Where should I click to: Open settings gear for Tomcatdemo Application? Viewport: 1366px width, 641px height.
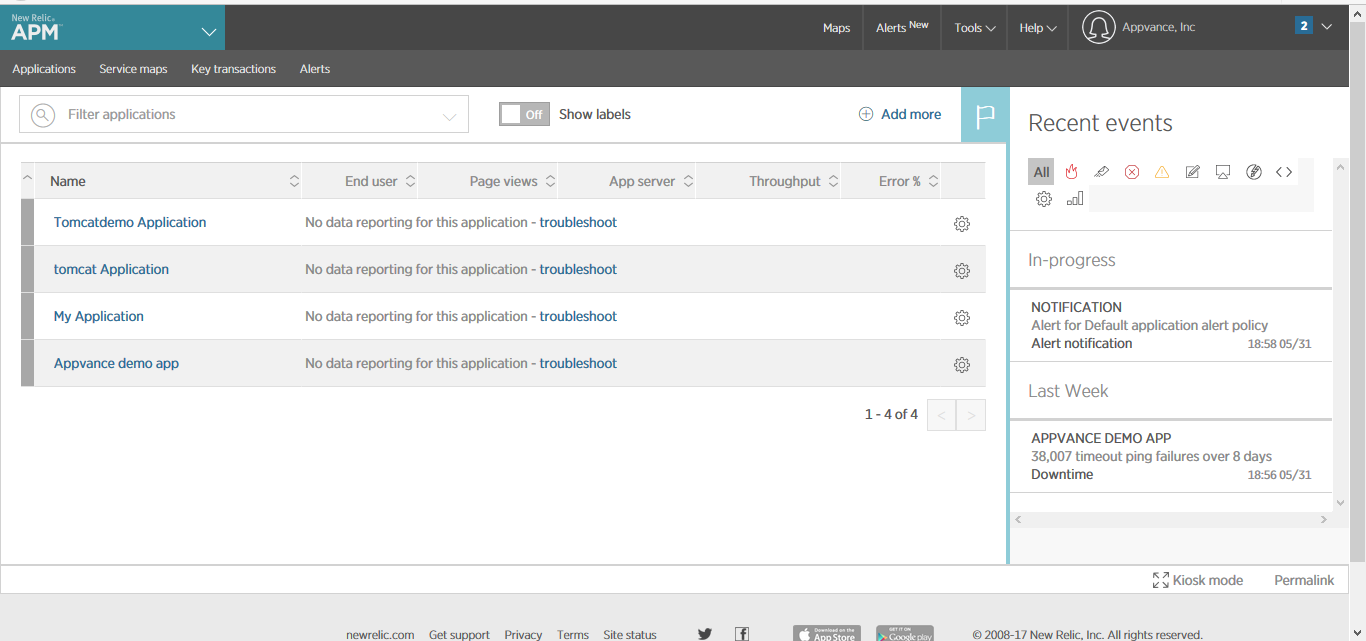tap(962, 224)
